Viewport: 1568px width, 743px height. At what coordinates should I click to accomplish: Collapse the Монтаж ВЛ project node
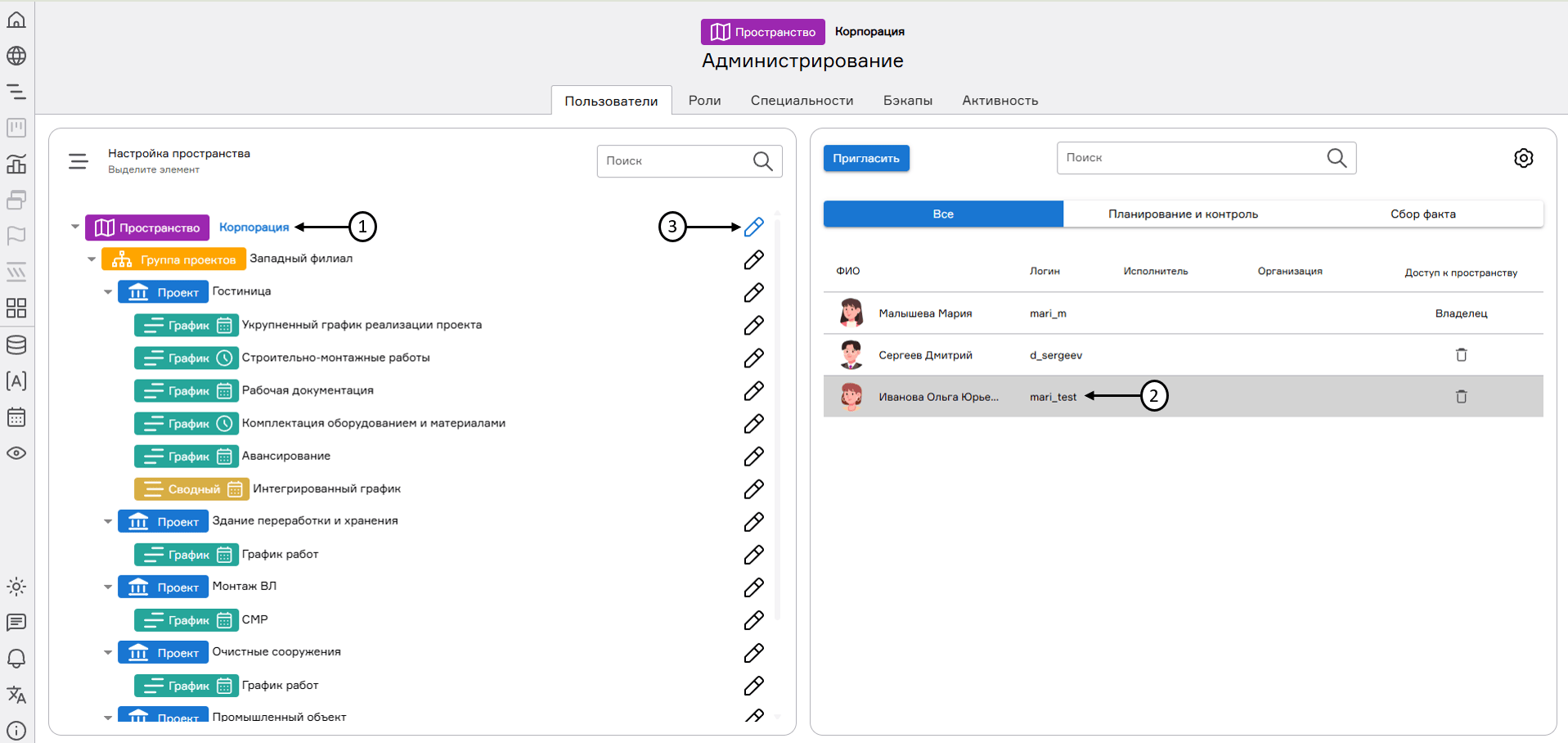108,587
